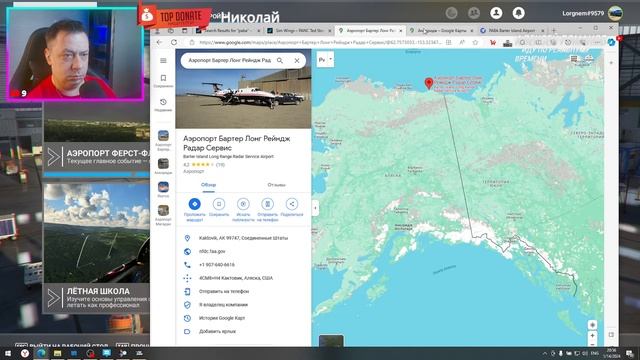Click the taskbar clock and date
The image size is (640, 360).
coord(611,353)
